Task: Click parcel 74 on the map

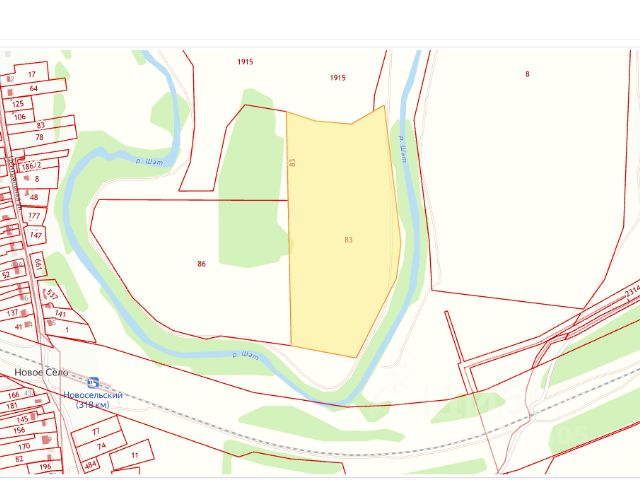Action: tap(102, 447)
